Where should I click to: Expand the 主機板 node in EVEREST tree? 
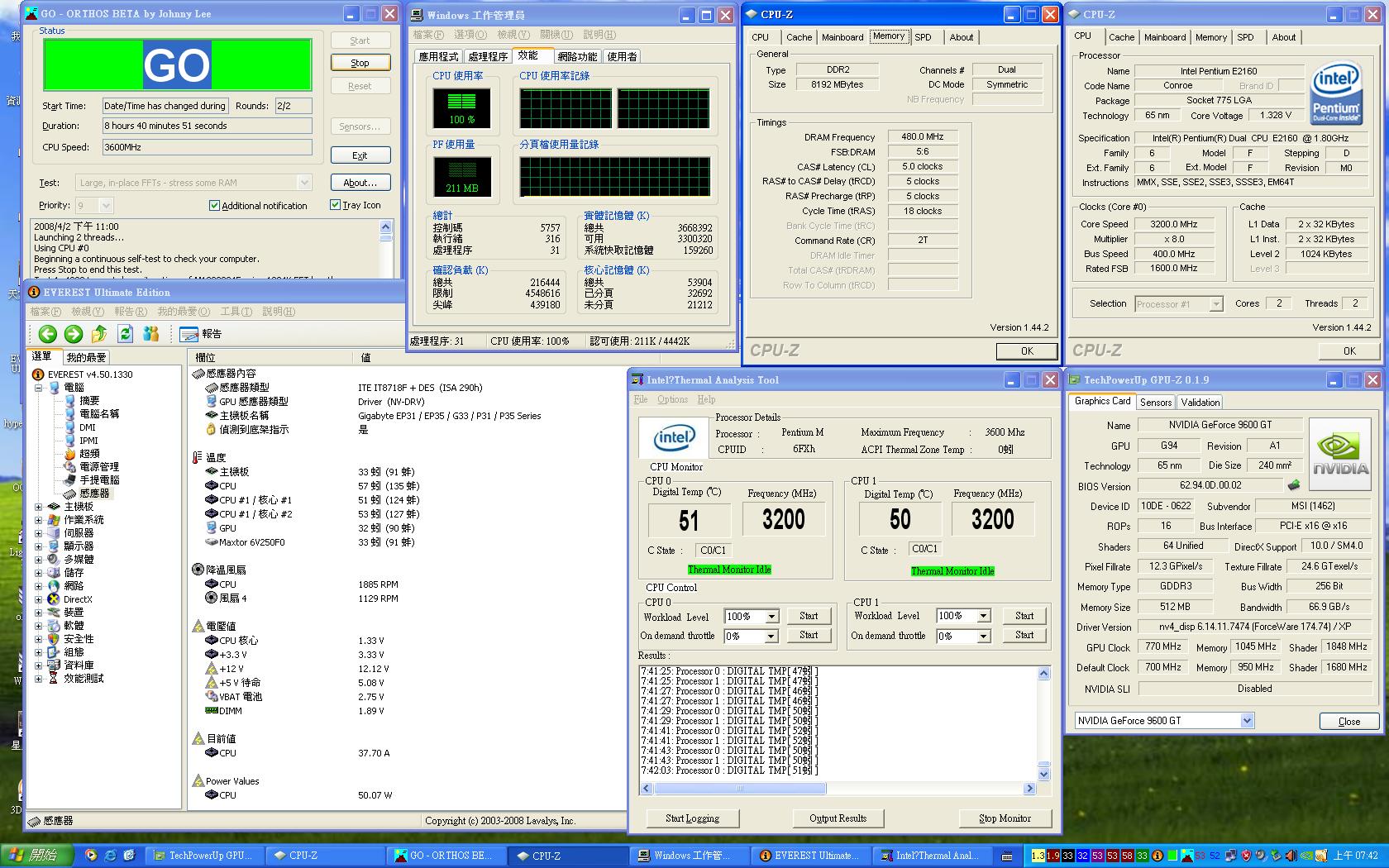click(x=38, y=507)
